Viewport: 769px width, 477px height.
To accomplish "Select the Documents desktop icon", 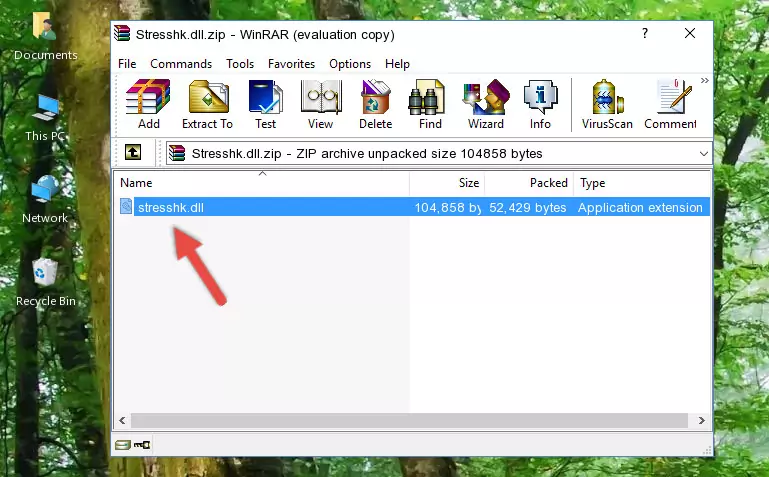I will point(45,37).
